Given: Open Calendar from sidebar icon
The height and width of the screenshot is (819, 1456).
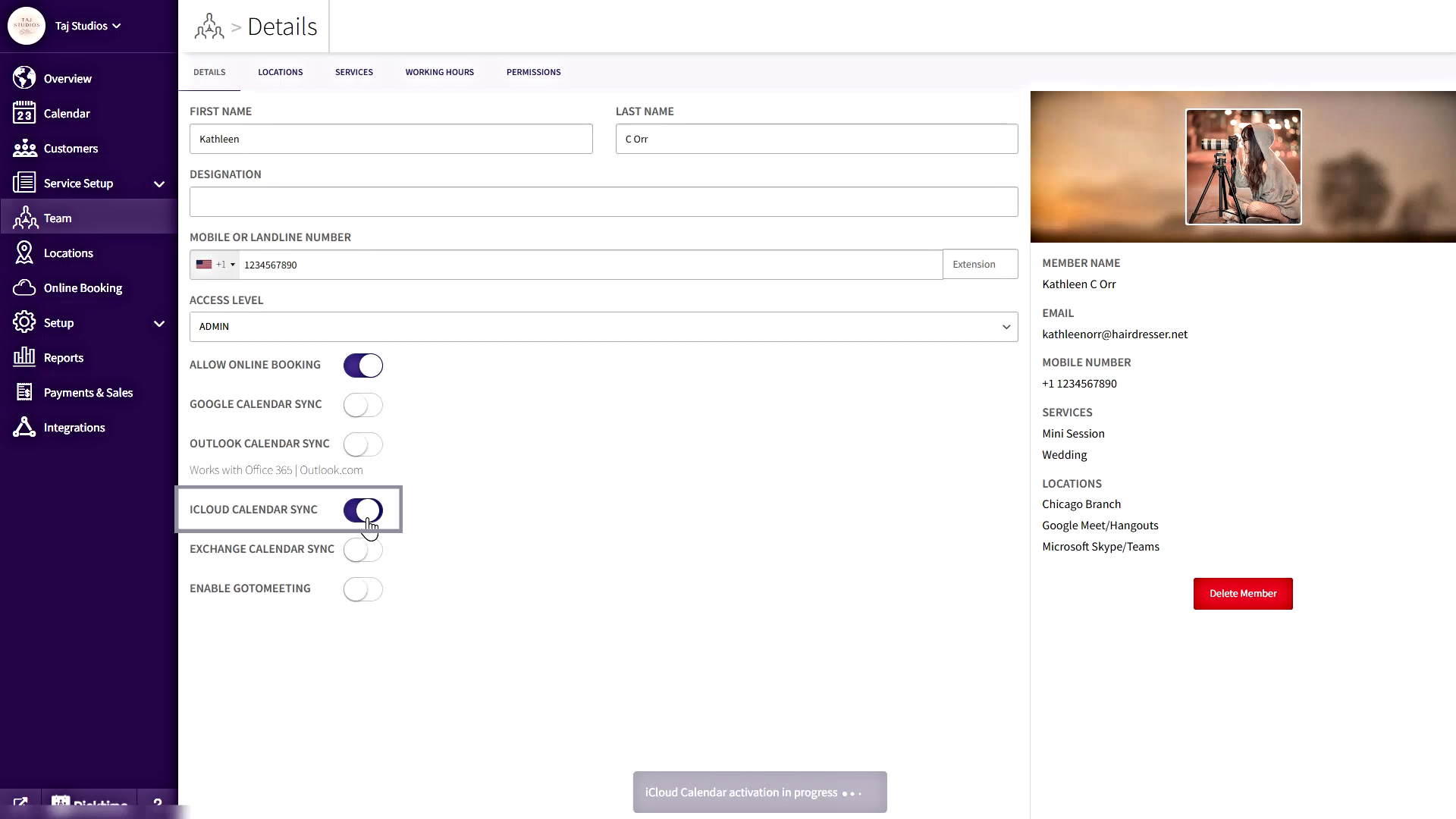Looking at the screenshot, I should click(24, 113).
